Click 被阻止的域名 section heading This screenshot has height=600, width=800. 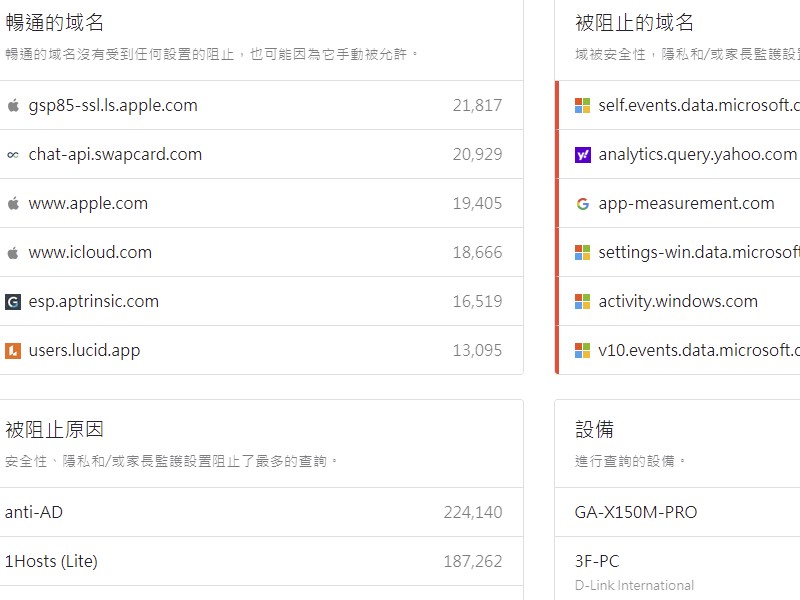pos(634,23)
